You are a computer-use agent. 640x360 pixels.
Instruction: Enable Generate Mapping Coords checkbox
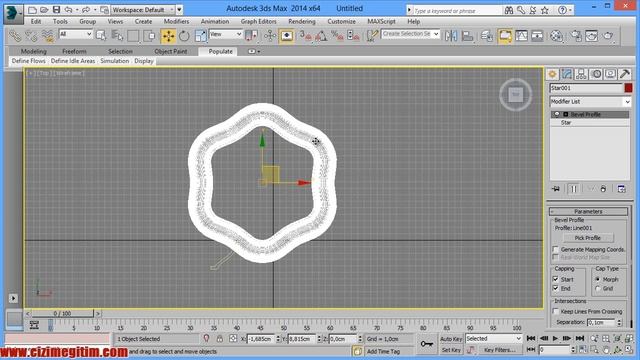pos(556,249)
